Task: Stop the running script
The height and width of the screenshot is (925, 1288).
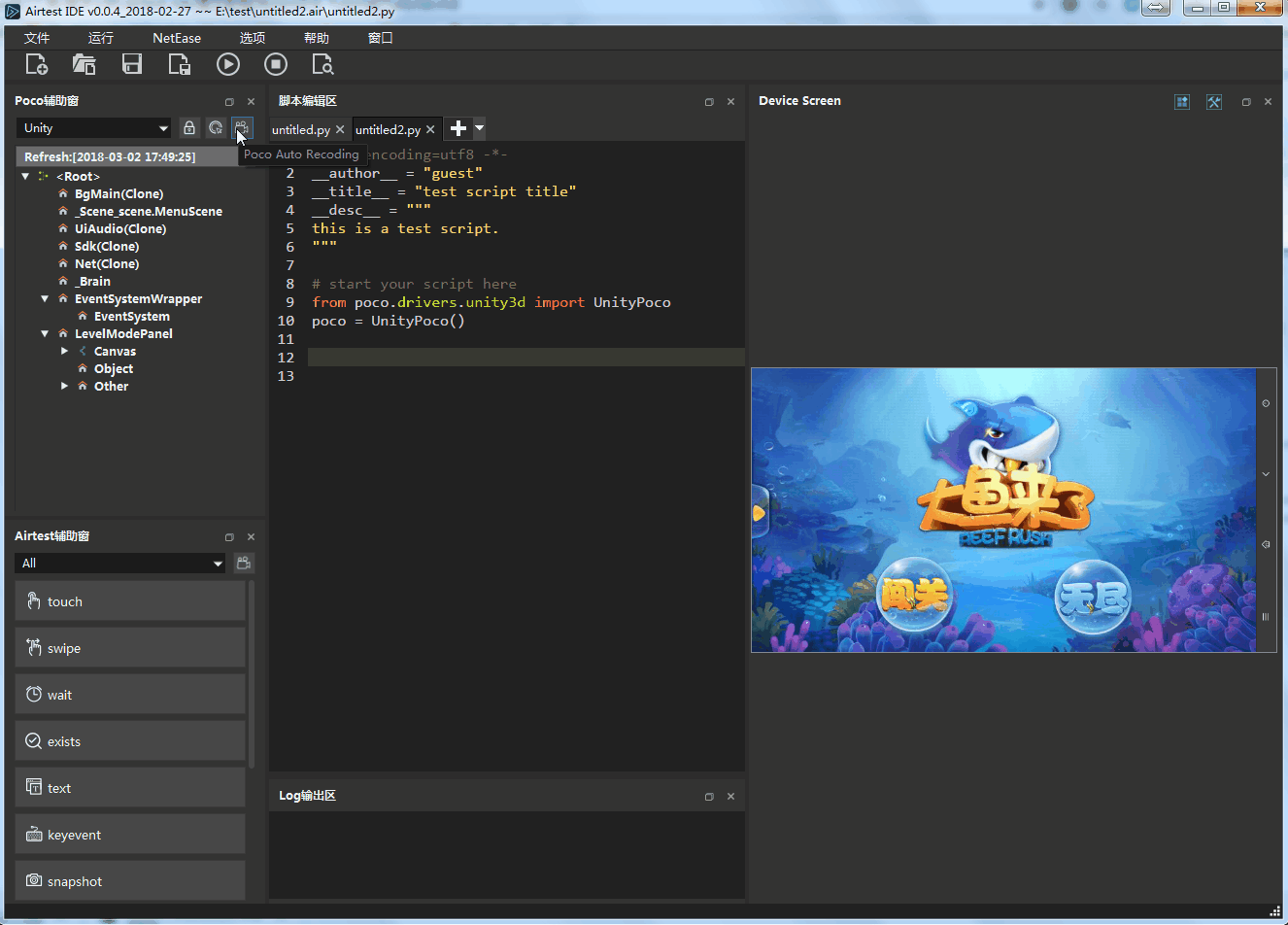Action: coord(276,64)
